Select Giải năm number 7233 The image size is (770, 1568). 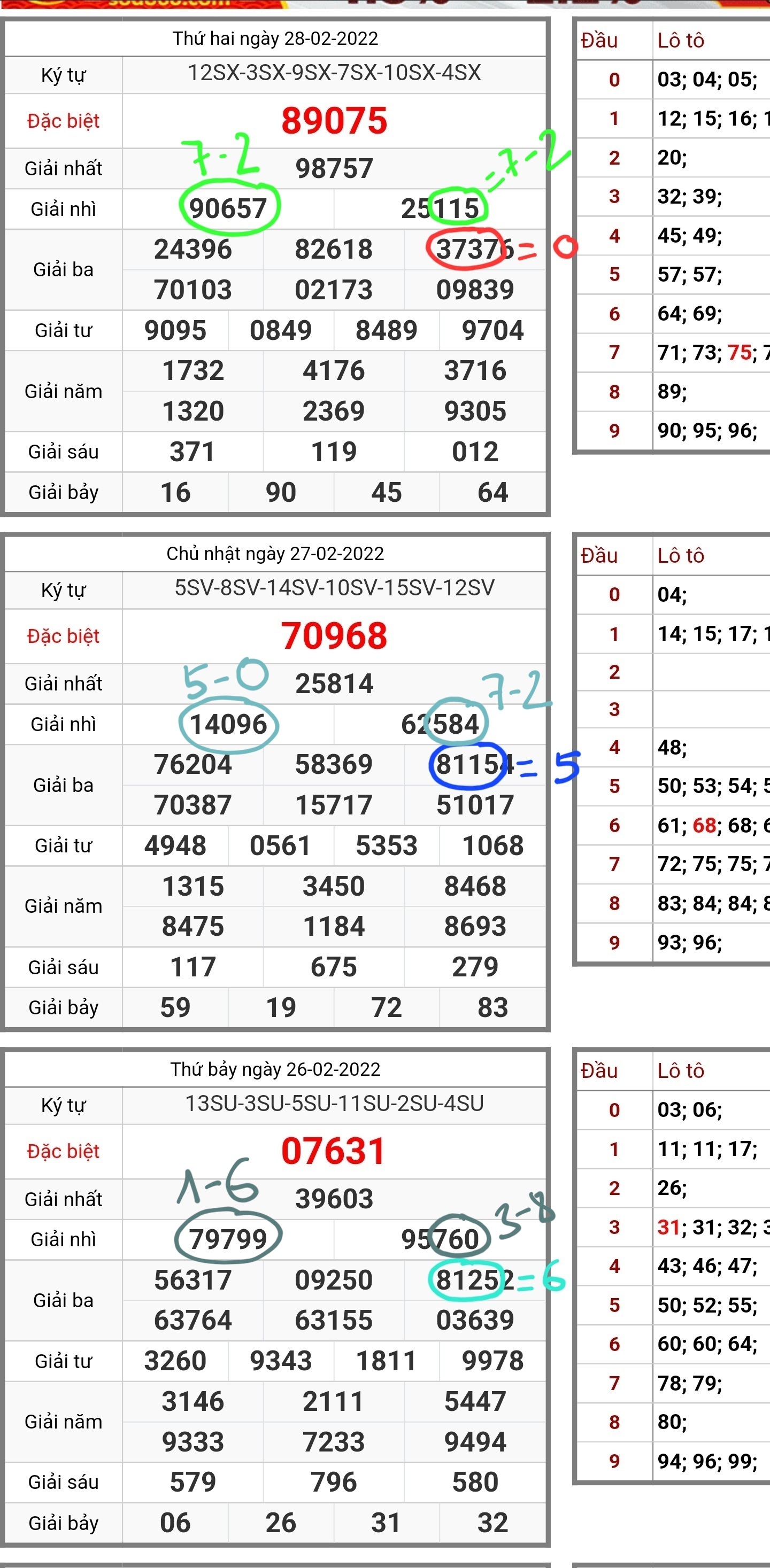pyautogui.click(x=334, y=1442)
